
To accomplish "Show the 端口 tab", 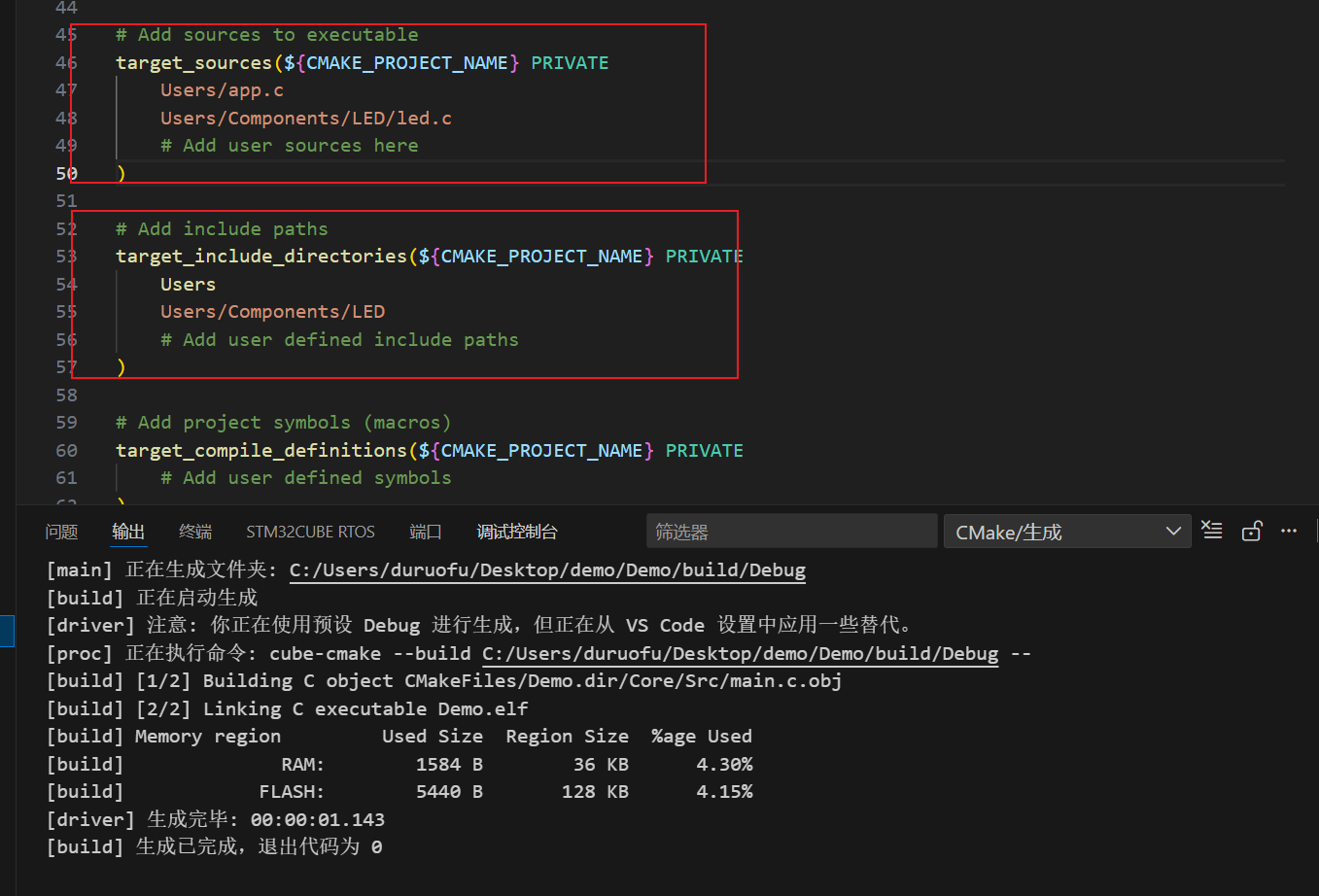I will (x=426, y=532).
